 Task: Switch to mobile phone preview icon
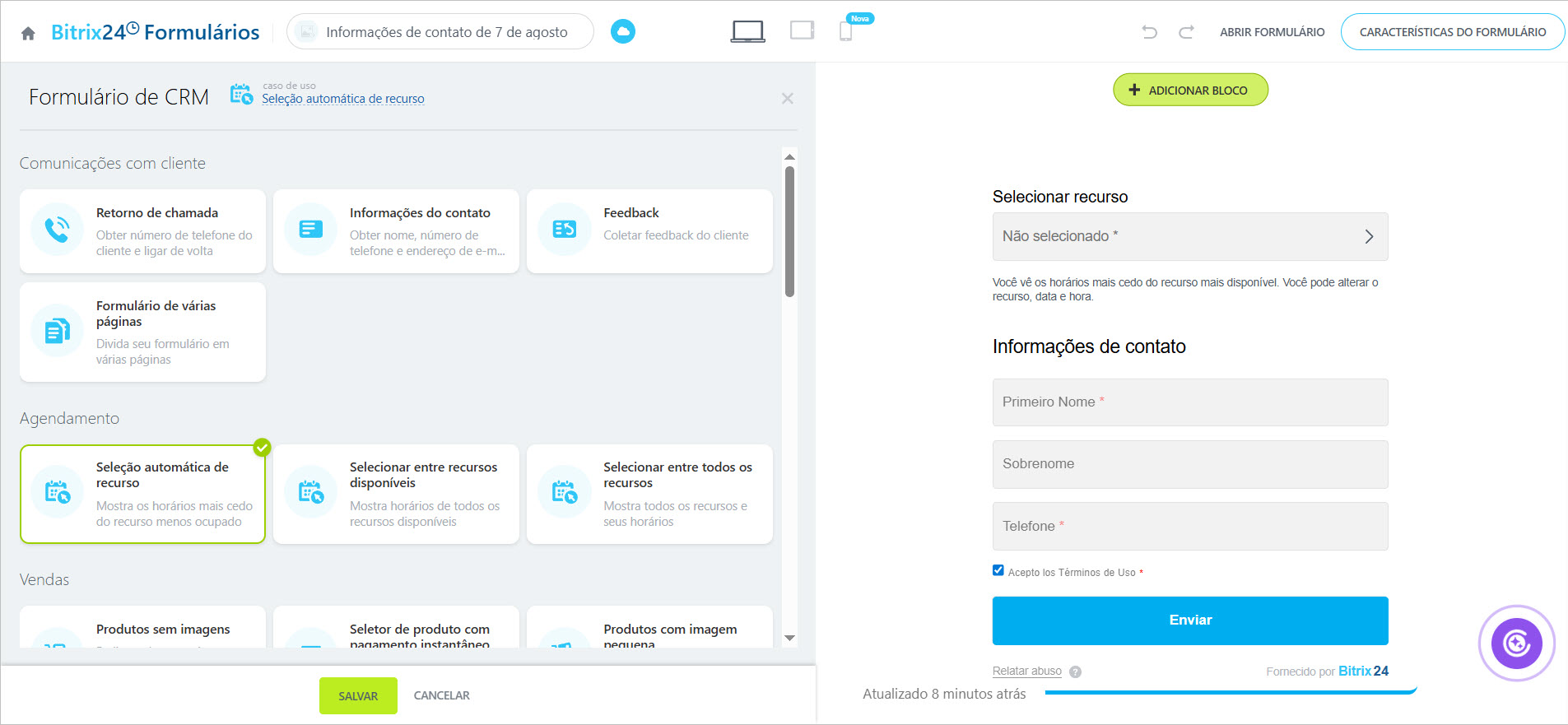tap(845, 32)
